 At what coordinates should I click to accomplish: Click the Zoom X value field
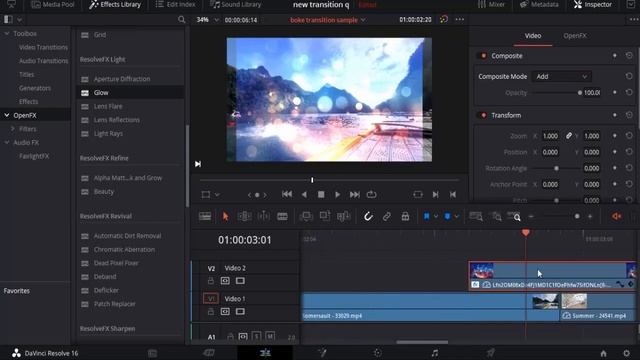pos(550,136)
